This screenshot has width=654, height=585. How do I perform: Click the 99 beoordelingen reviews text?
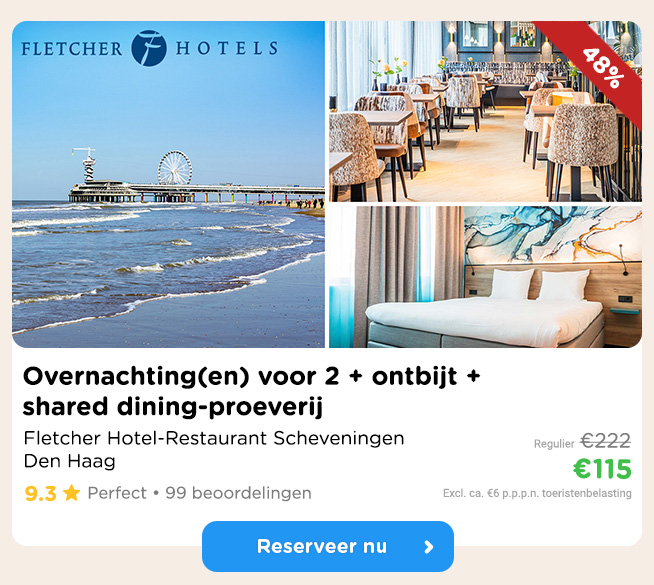click(x=238, y=493)
